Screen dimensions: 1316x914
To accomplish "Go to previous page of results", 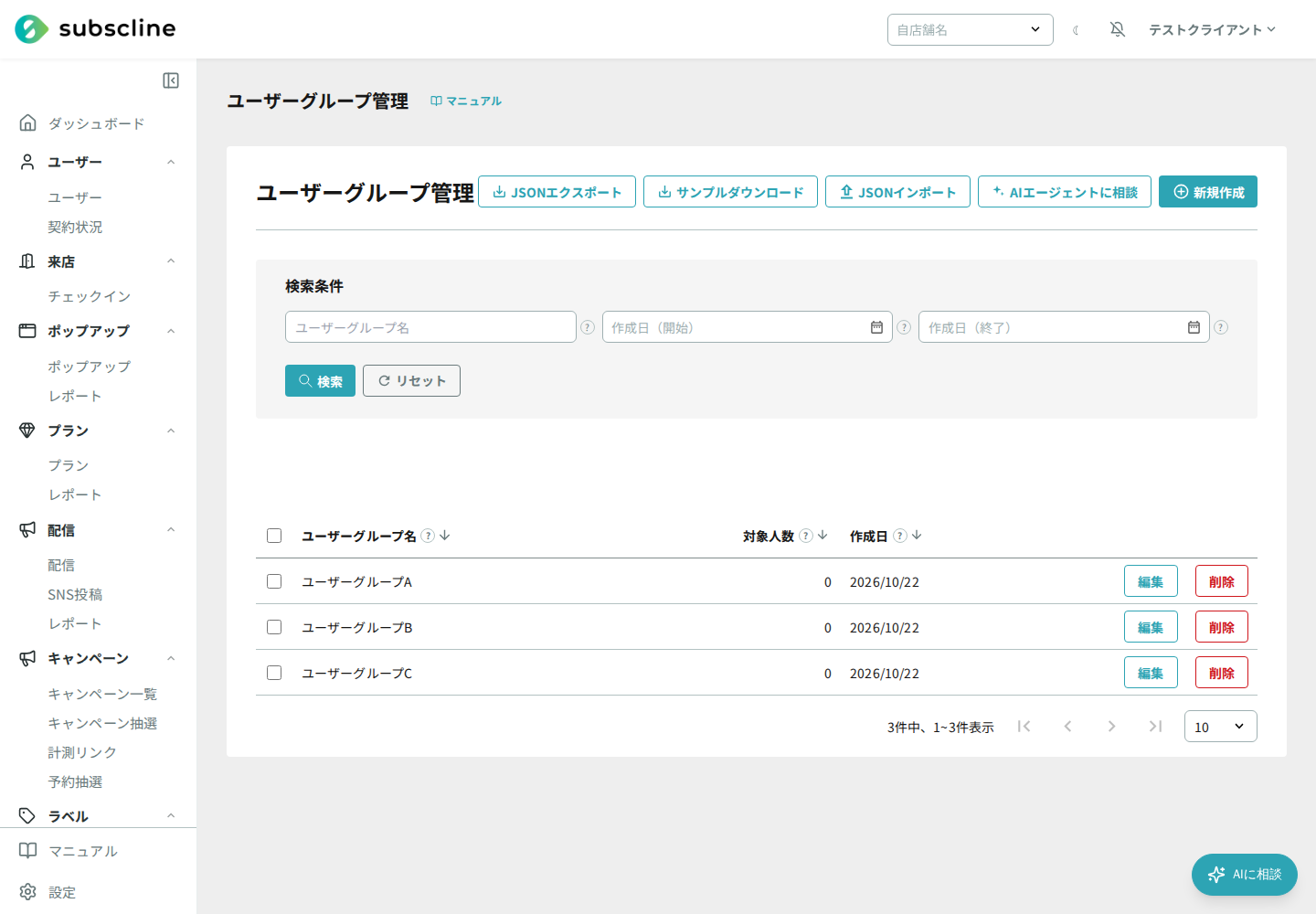I will tap(1067, 727).
